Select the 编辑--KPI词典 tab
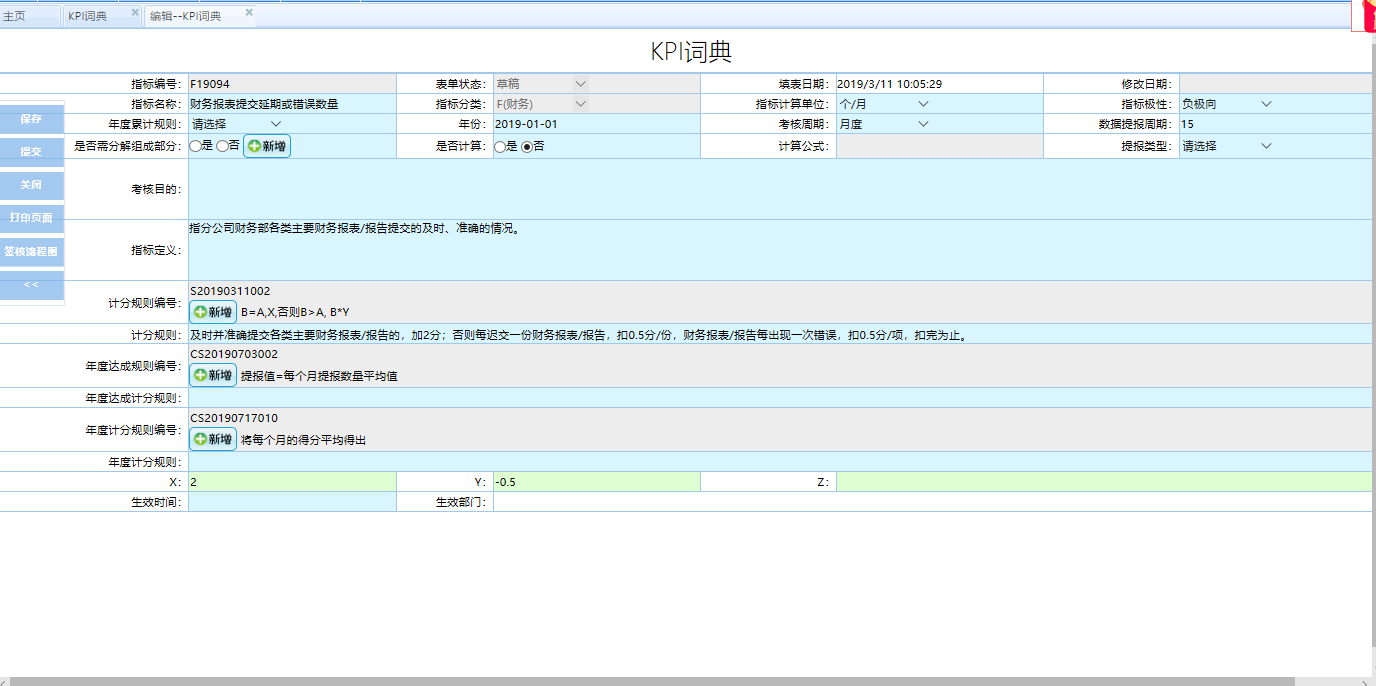1376x686 pixels. coord(200,16)
